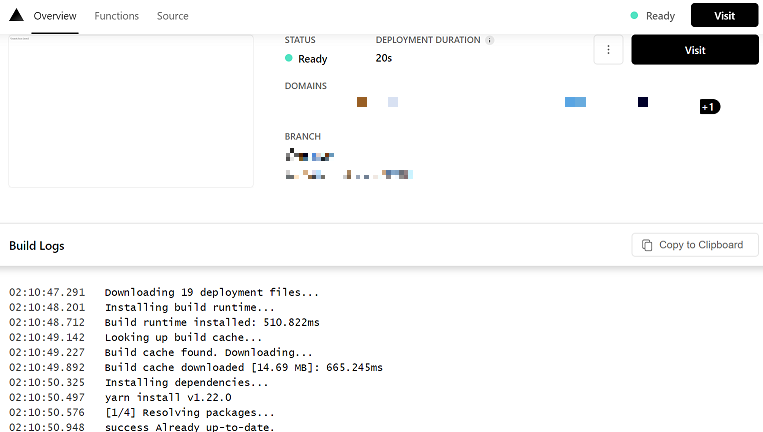Viewport: 763px width, 432px height.
Task: Click the clipboard icon in Copy button
Action: [647, 245]
